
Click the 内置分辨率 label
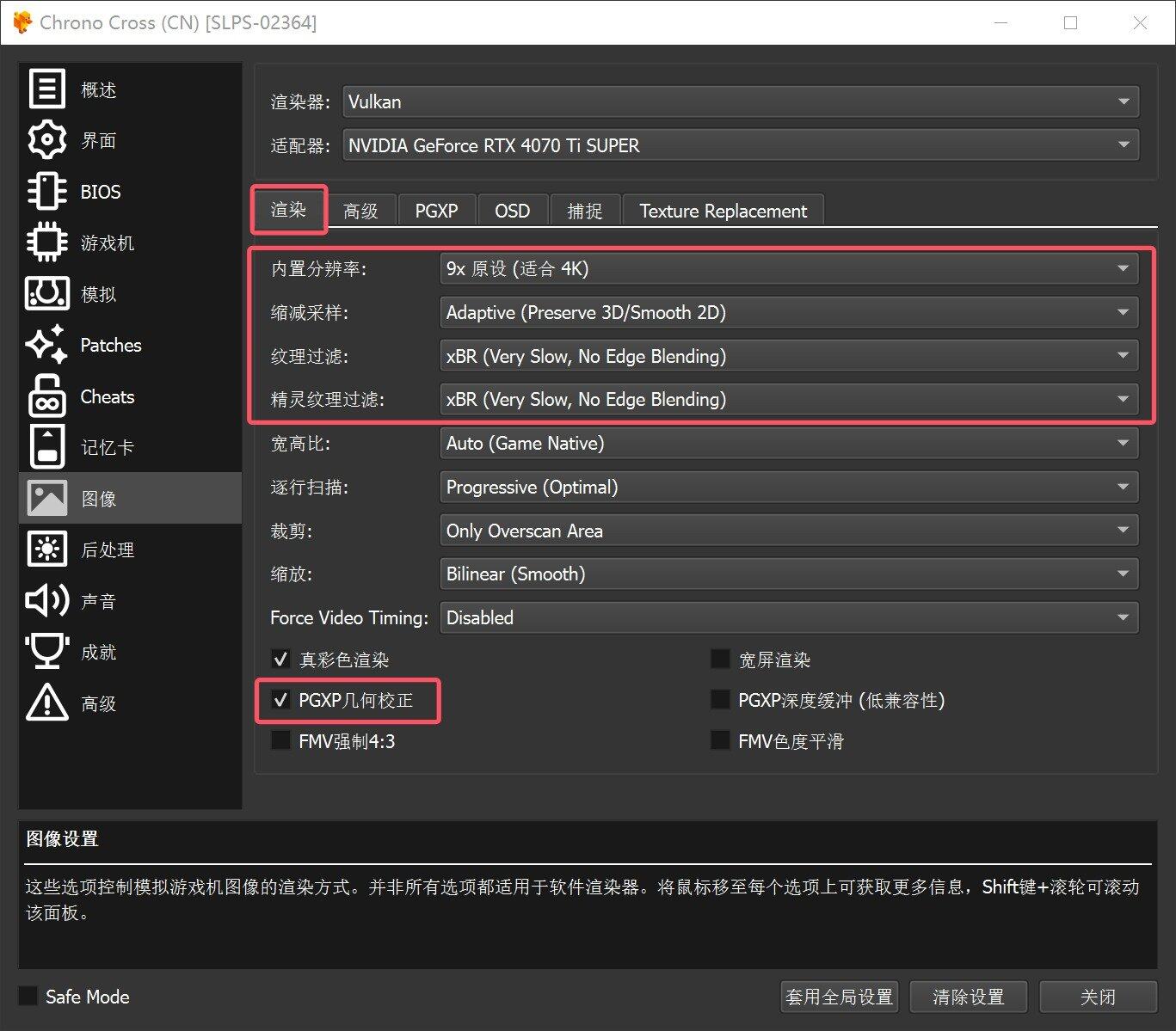(318, 269)
